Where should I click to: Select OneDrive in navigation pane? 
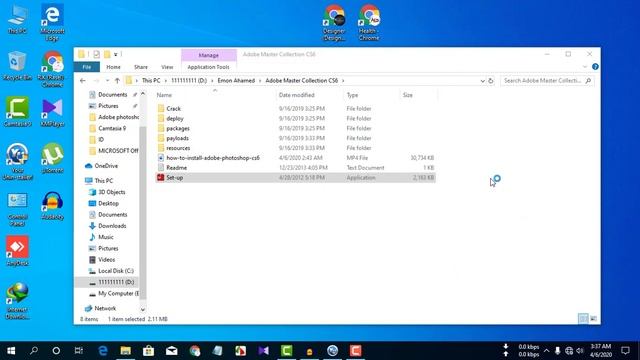click(106, 166)
